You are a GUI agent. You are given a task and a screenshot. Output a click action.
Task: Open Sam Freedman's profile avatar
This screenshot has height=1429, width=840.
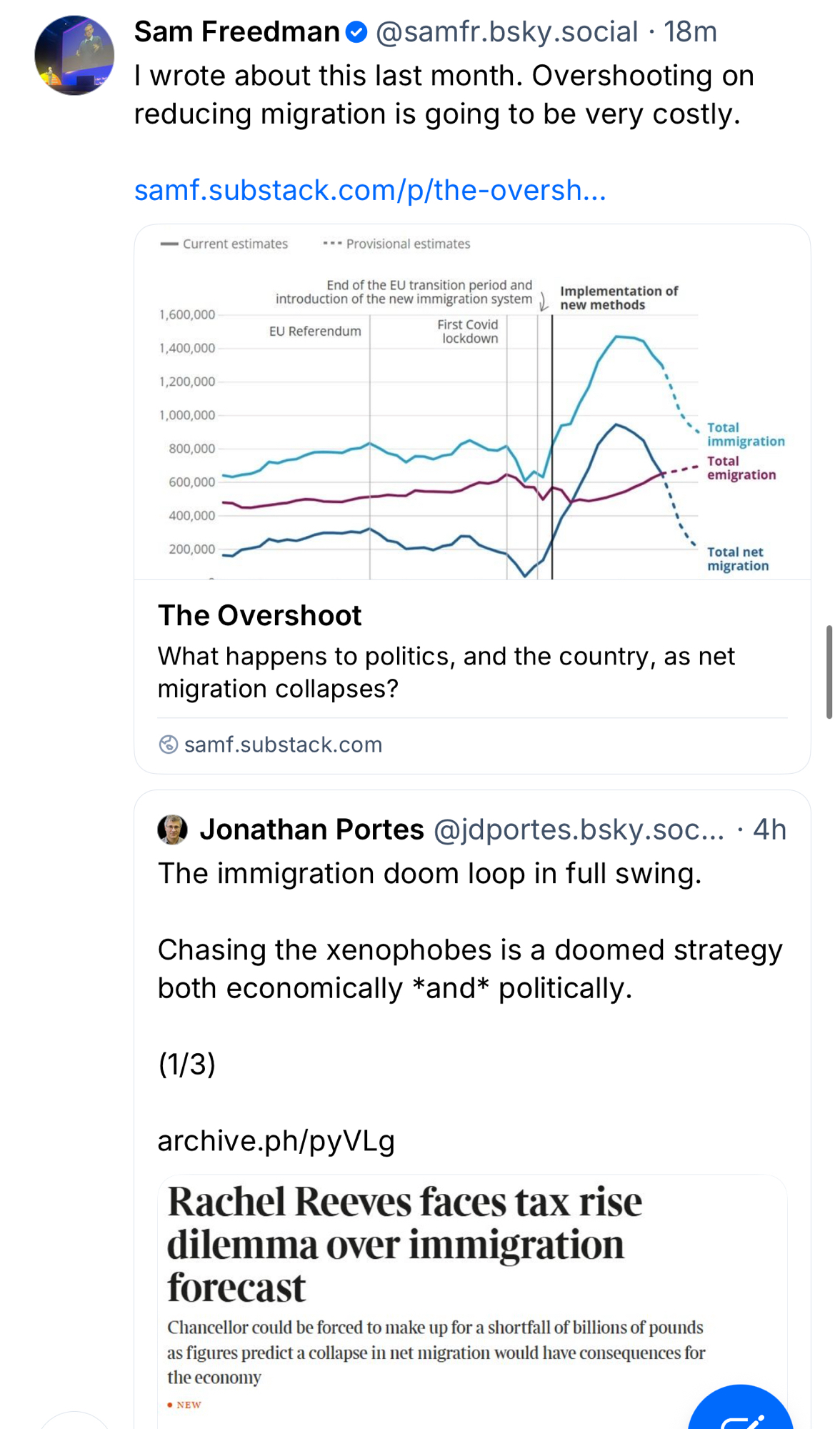(x=74, y=55)
